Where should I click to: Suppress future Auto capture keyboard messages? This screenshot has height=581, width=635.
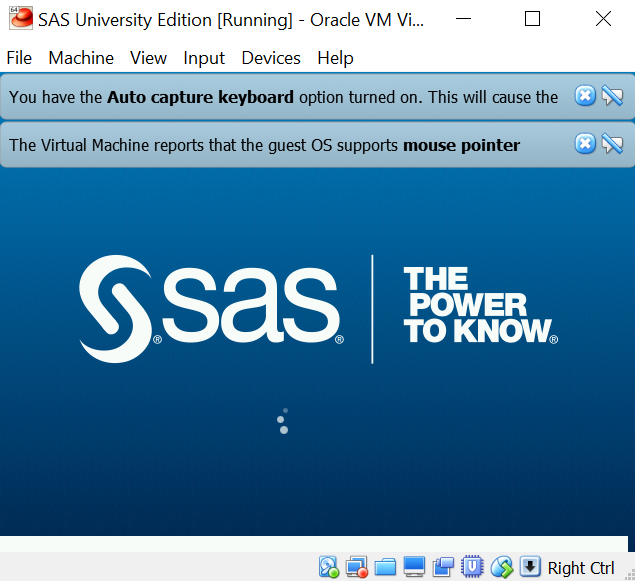[x=612, y=96]
